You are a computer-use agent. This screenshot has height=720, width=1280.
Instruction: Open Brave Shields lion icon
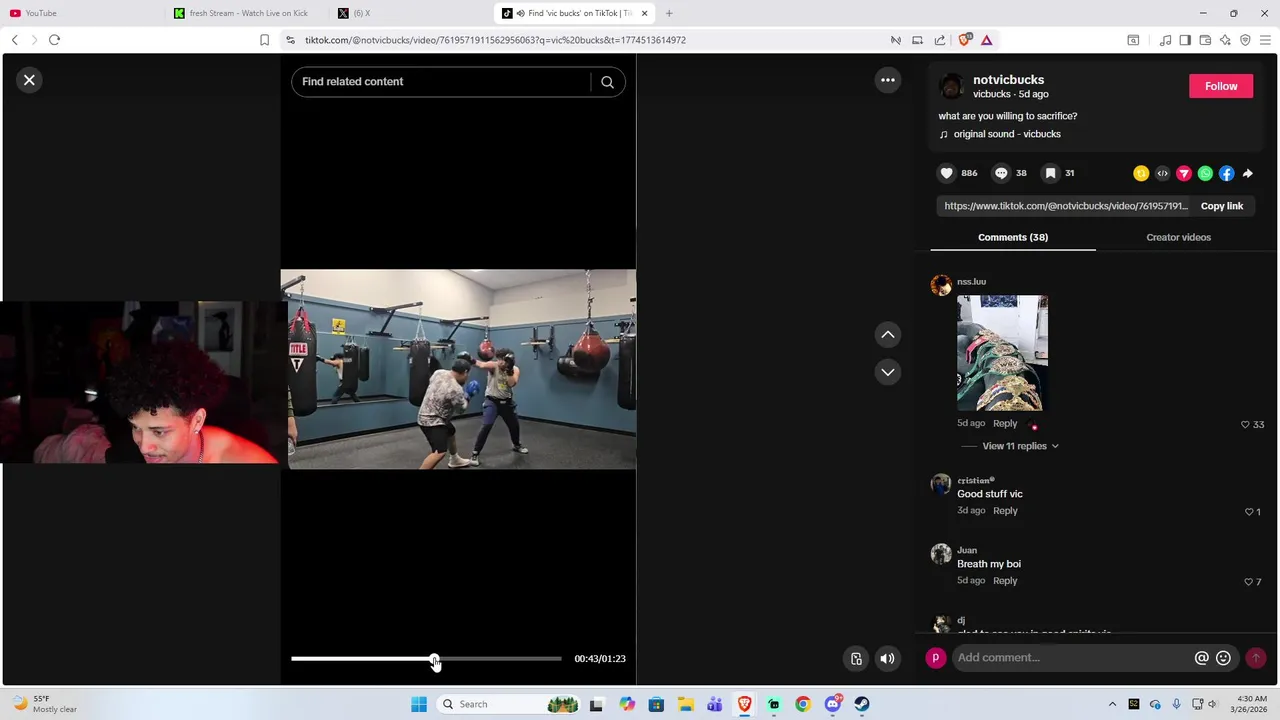point(964,40)
